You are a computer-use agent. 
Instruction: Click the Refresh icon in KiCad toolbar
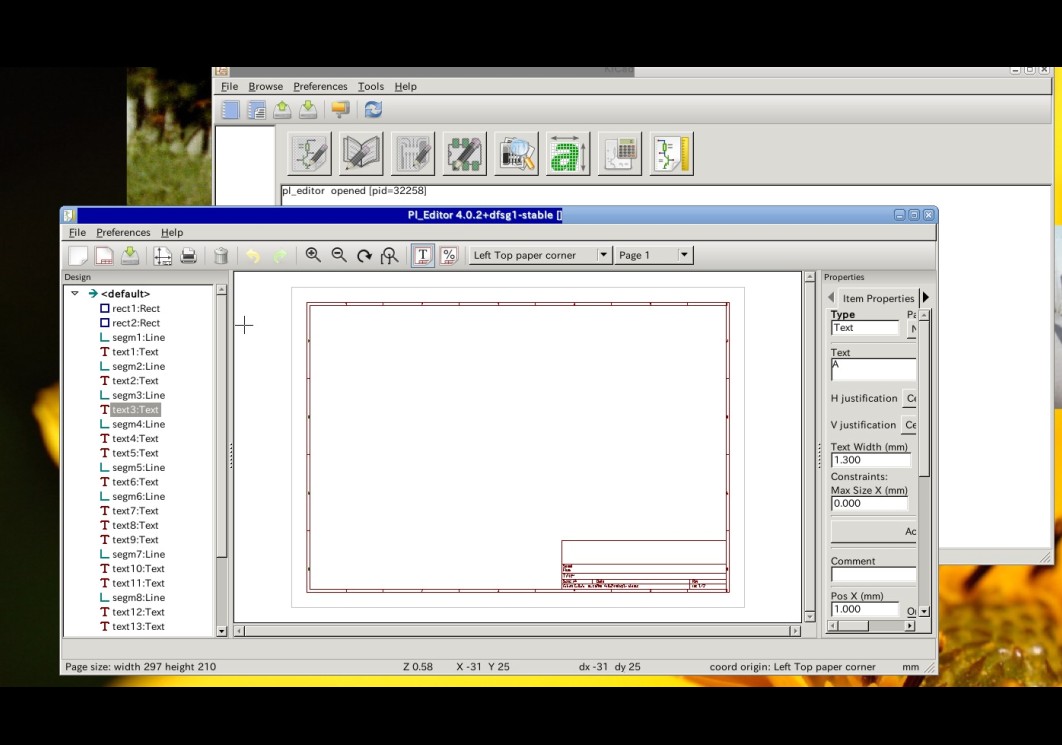coord(372,110)
